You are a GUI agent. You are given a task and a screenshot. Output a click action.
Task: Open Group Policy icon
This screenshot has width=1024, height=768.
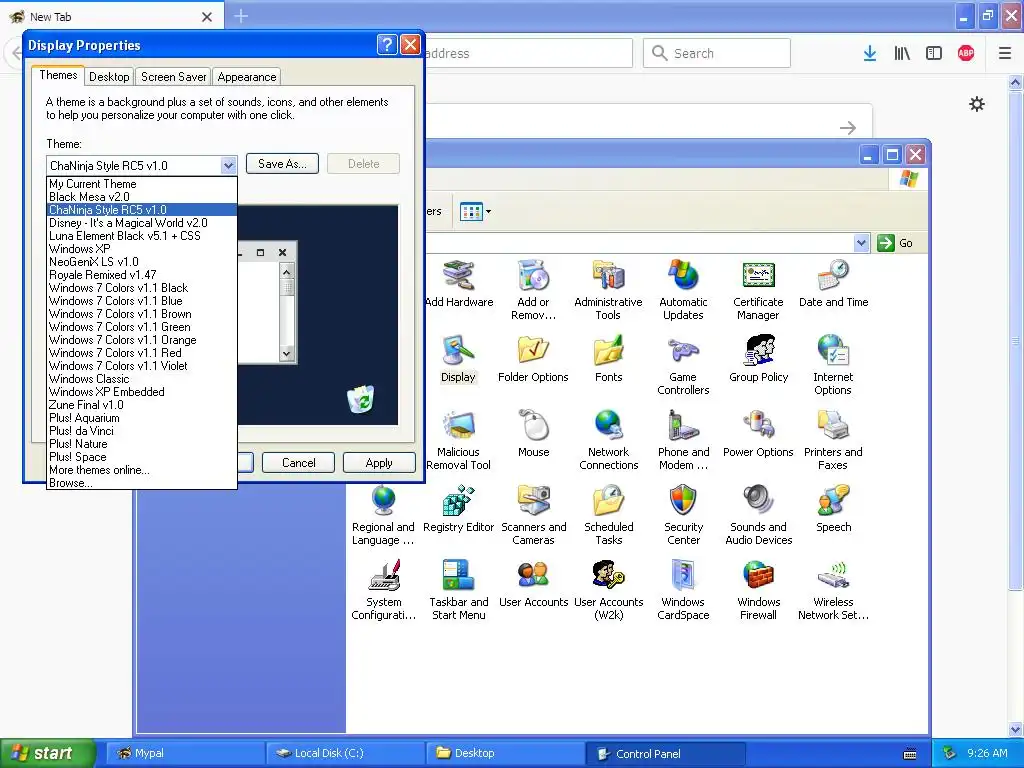coord(758,359)
